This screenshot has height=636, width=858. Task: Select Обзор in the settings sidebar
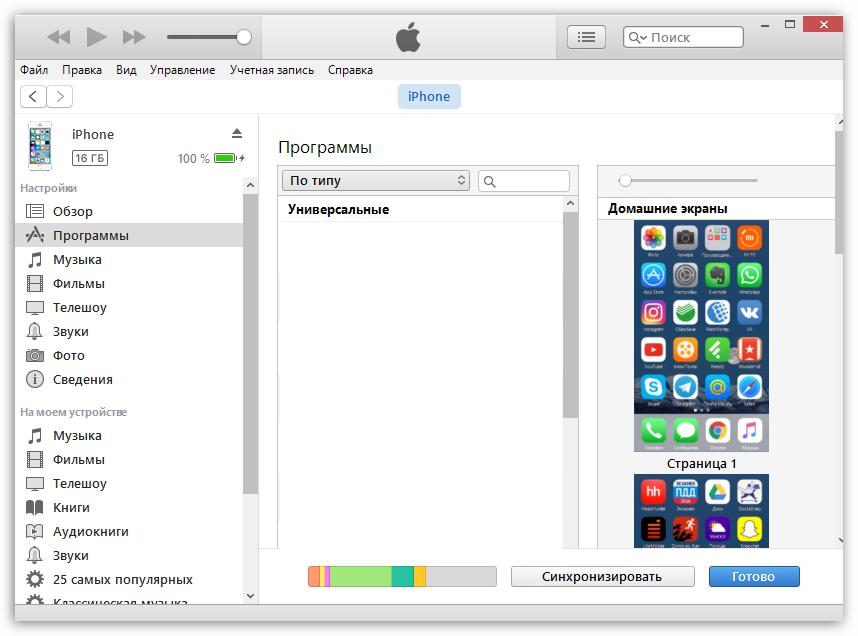(x=72, y=211)
